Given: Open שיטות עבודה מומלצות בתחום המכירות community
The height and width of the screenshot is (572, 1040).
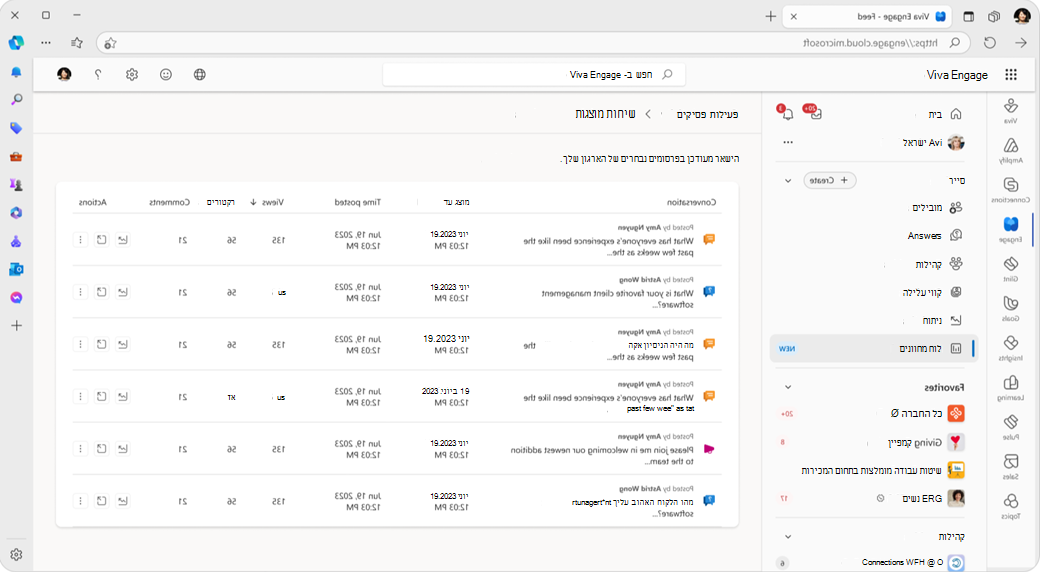Looking at the screenshot, I should click(883, 470).
